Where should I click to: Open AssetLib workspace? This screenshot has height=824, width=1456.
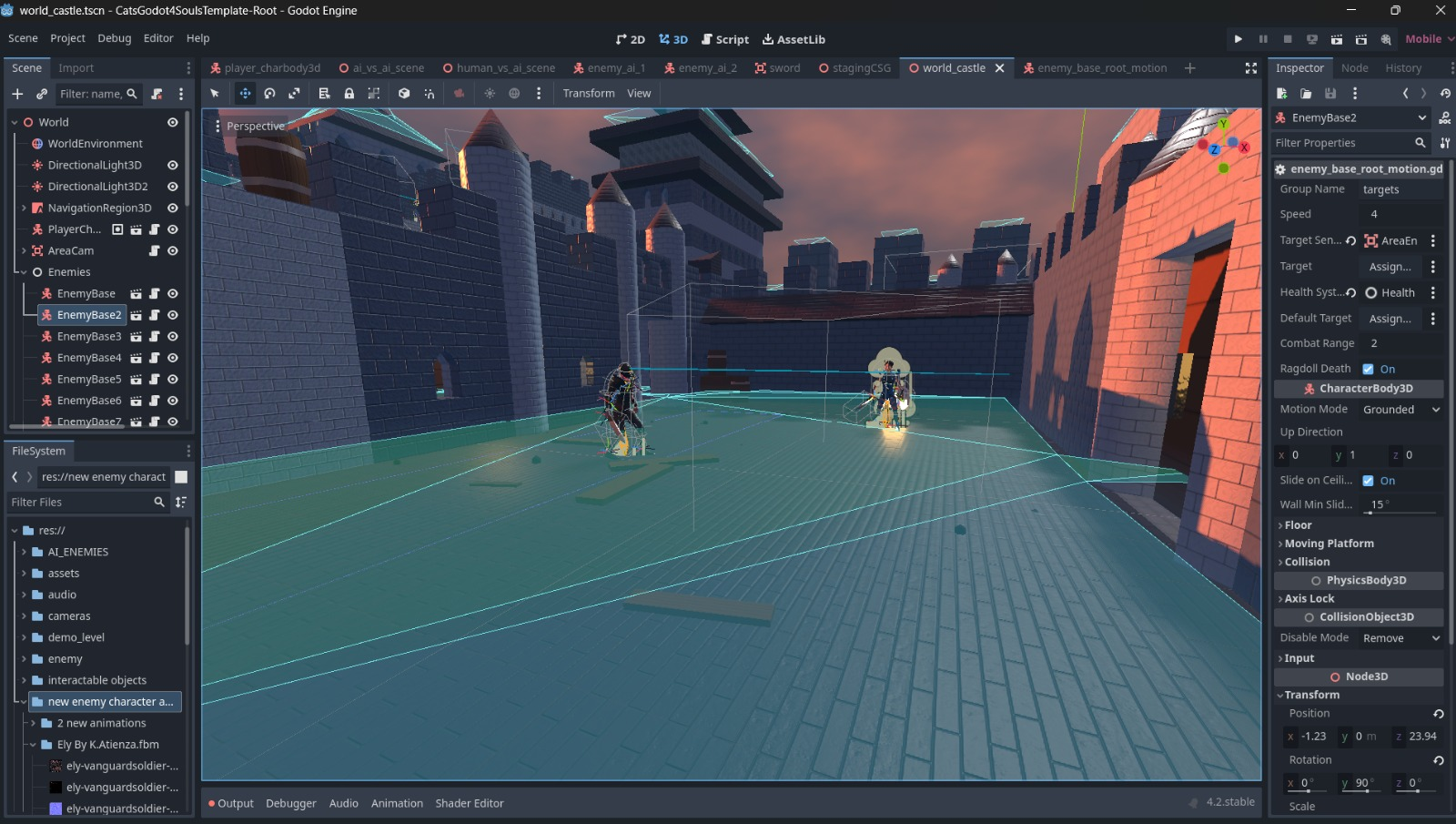click(x=794, y=39)
